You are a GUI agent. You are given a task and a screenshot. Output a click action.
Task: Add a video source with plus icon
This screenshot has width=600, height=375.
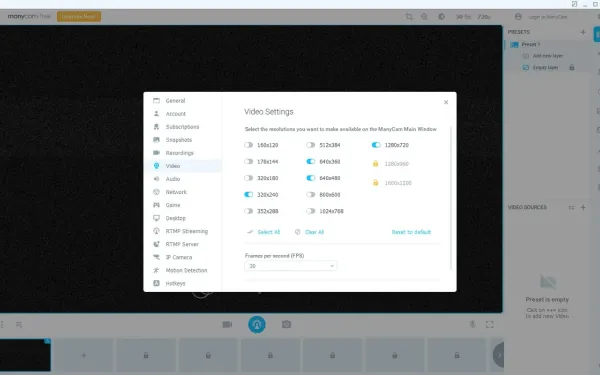583,207
